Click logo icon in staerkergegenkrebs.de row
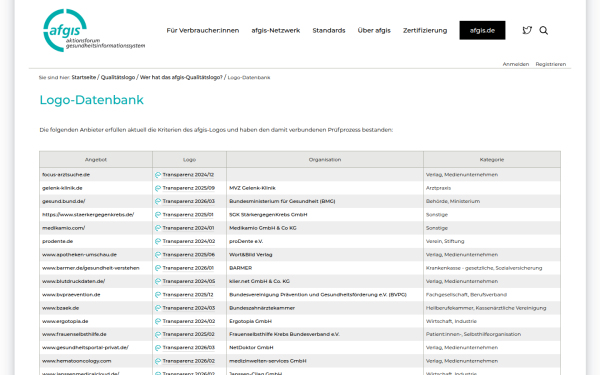Screen dimensions: 600x375 point(158,215)
